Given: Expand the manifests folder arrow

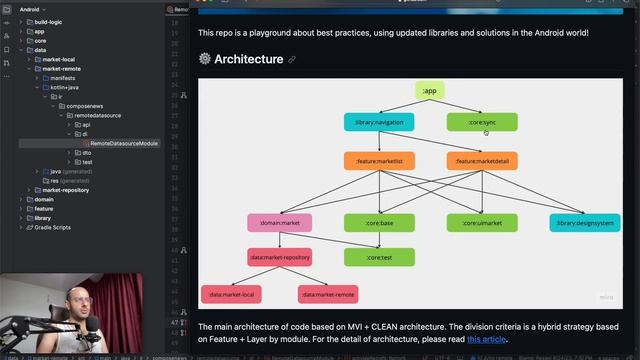Looking at the screenshot, I should tap(37, 78).
